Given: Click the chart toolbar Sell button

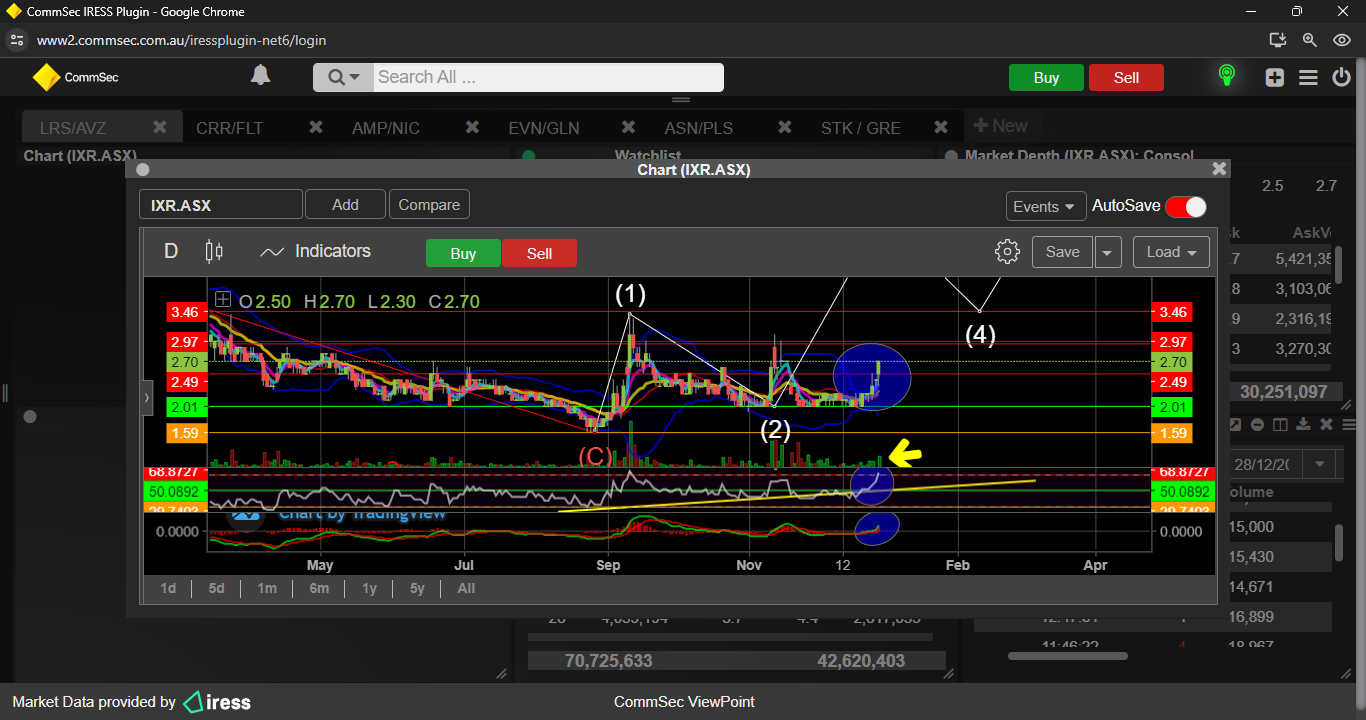Looking at the screenshot, I should [x=539, y=253].
